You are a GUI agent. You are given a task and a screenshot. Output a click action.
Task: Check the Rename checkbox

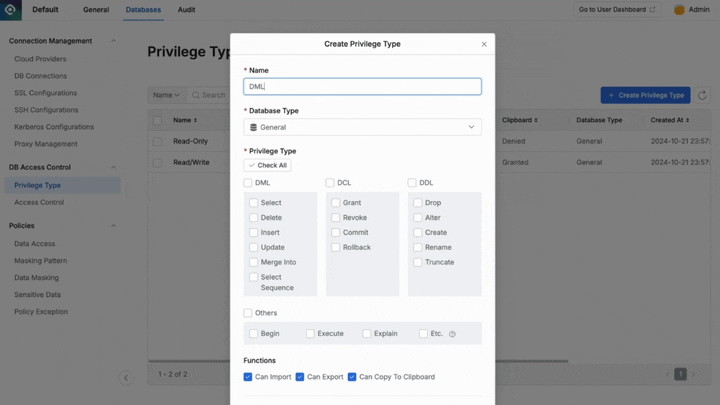tap(417, 247)
